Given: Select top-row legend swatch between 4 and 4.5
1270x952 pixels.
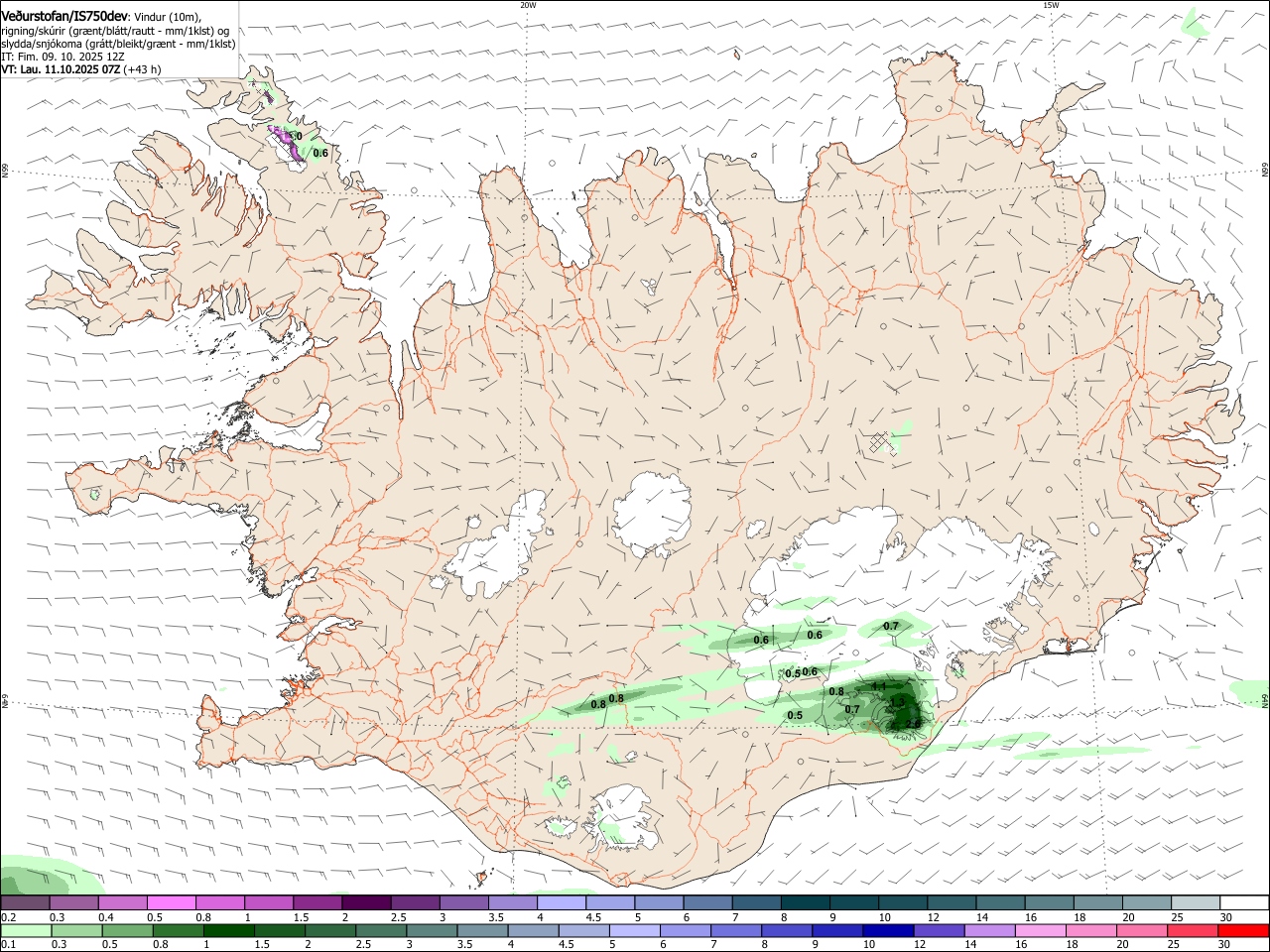Looking at the screenshot, I should [x=562, y=903].
